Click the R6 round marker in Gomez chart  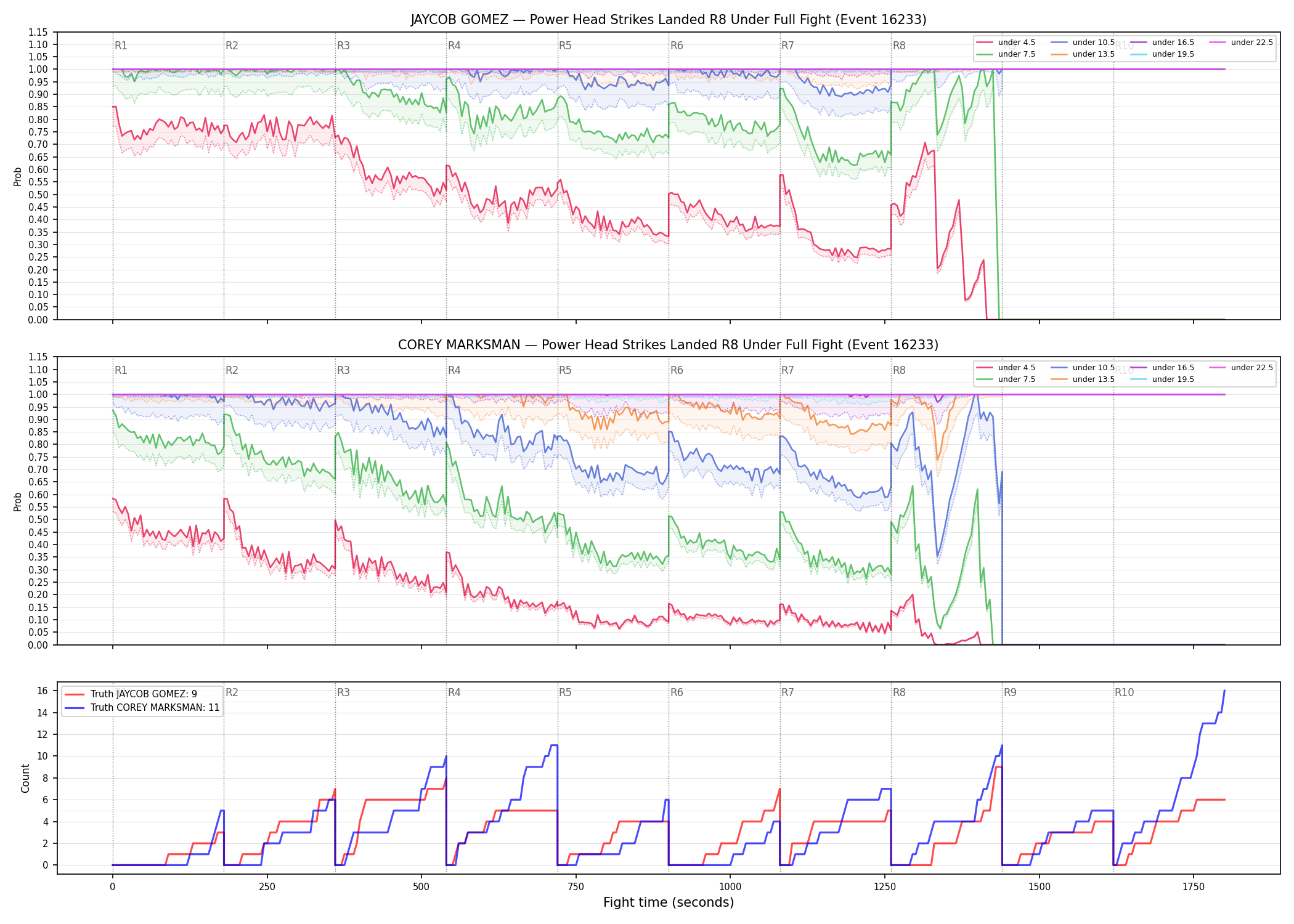[x=677, y=46]
